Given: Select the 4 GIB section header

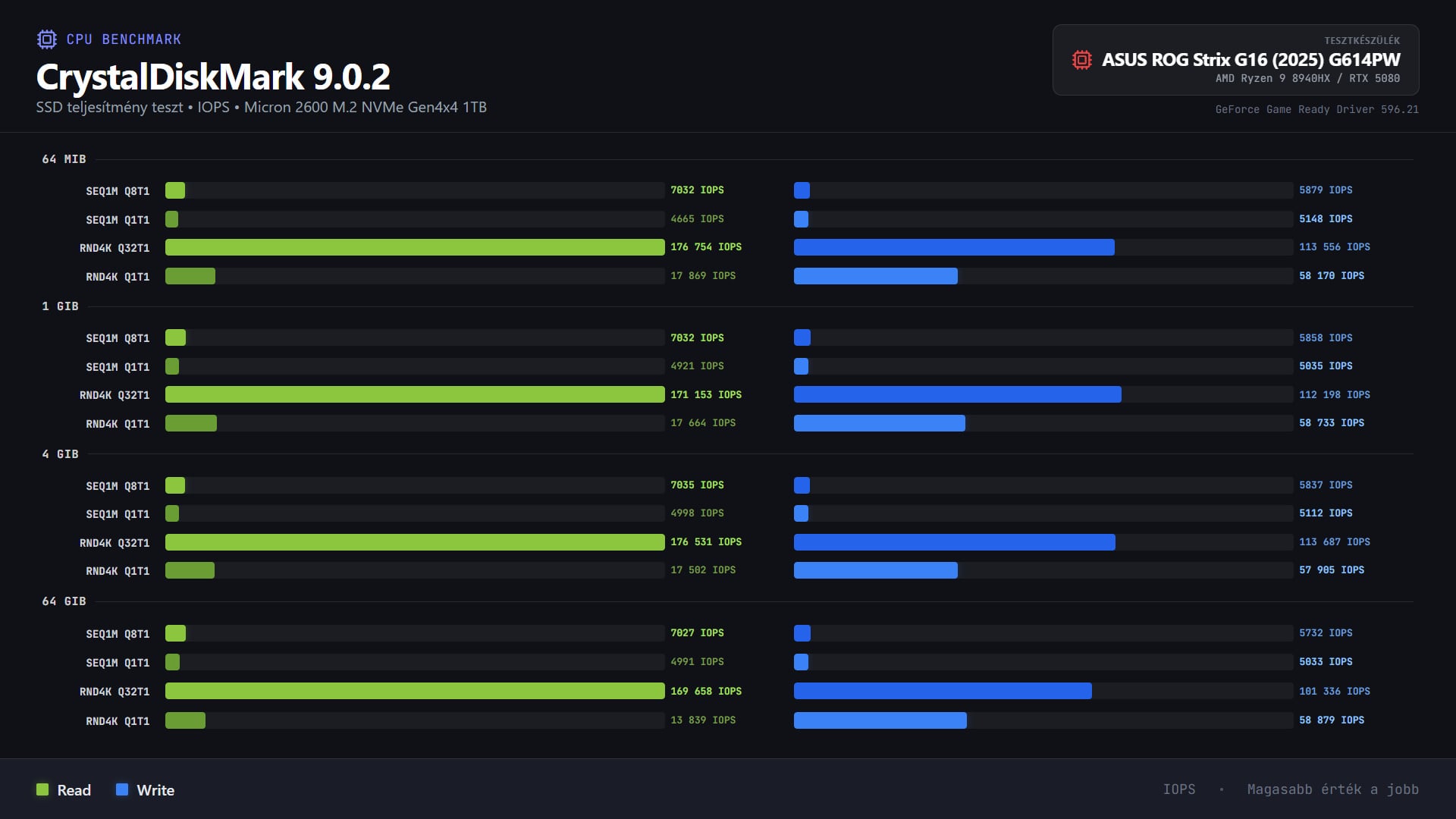Looking at the screenshot, I should 60,454.
